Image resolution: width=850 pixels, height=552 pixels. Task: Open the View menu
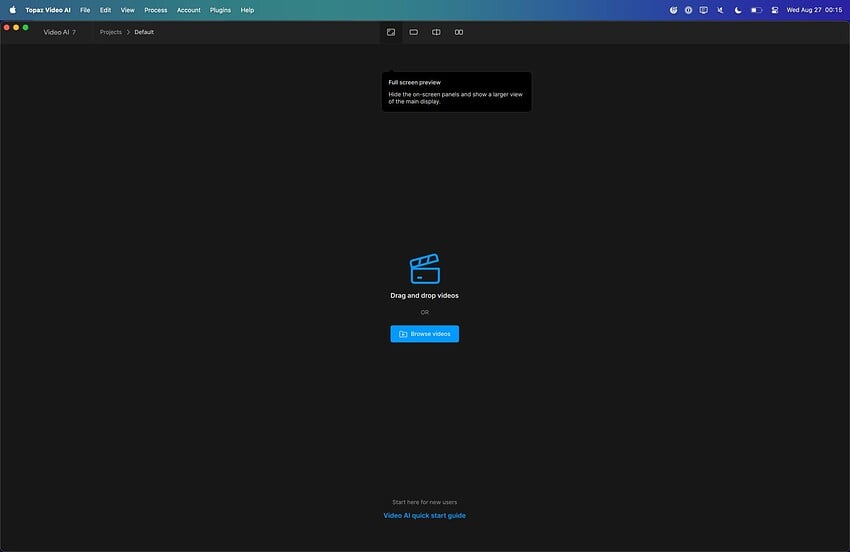click(127, 10)
